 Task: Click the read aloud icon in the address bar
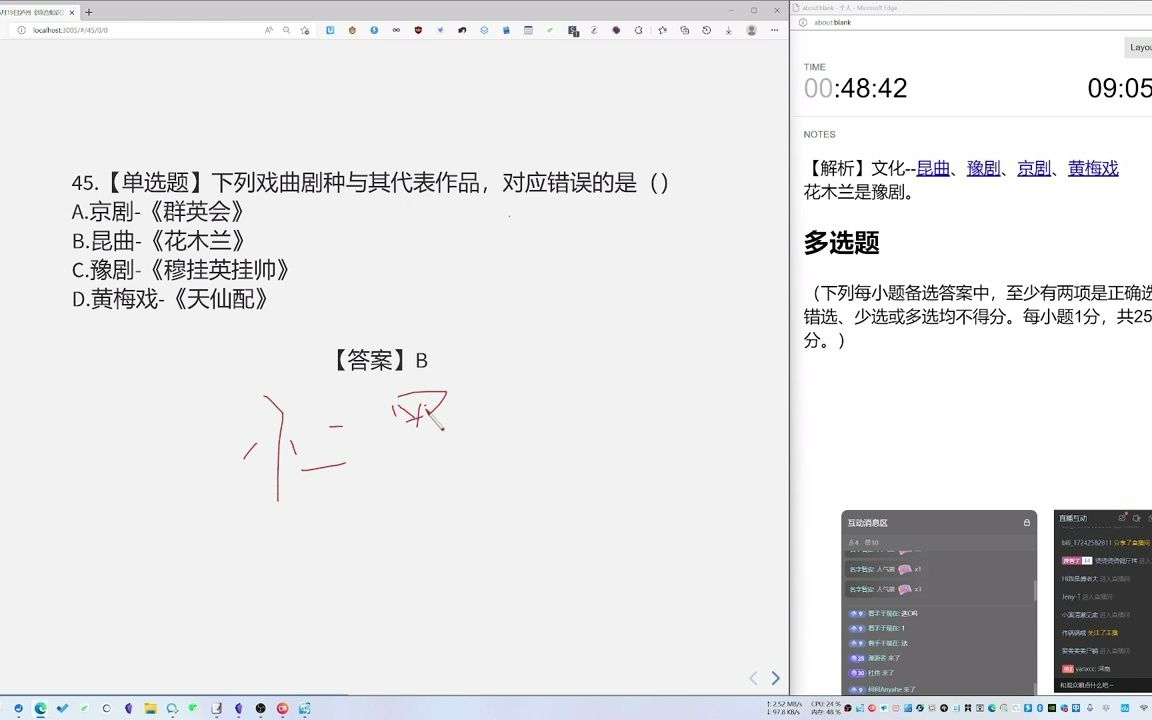(268, 31)
